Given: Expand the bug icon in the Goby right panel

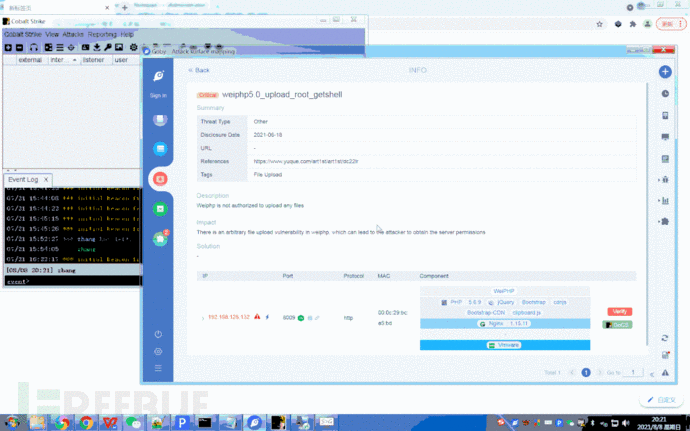Looking at the screenshot, I should [x=664, y=180].
